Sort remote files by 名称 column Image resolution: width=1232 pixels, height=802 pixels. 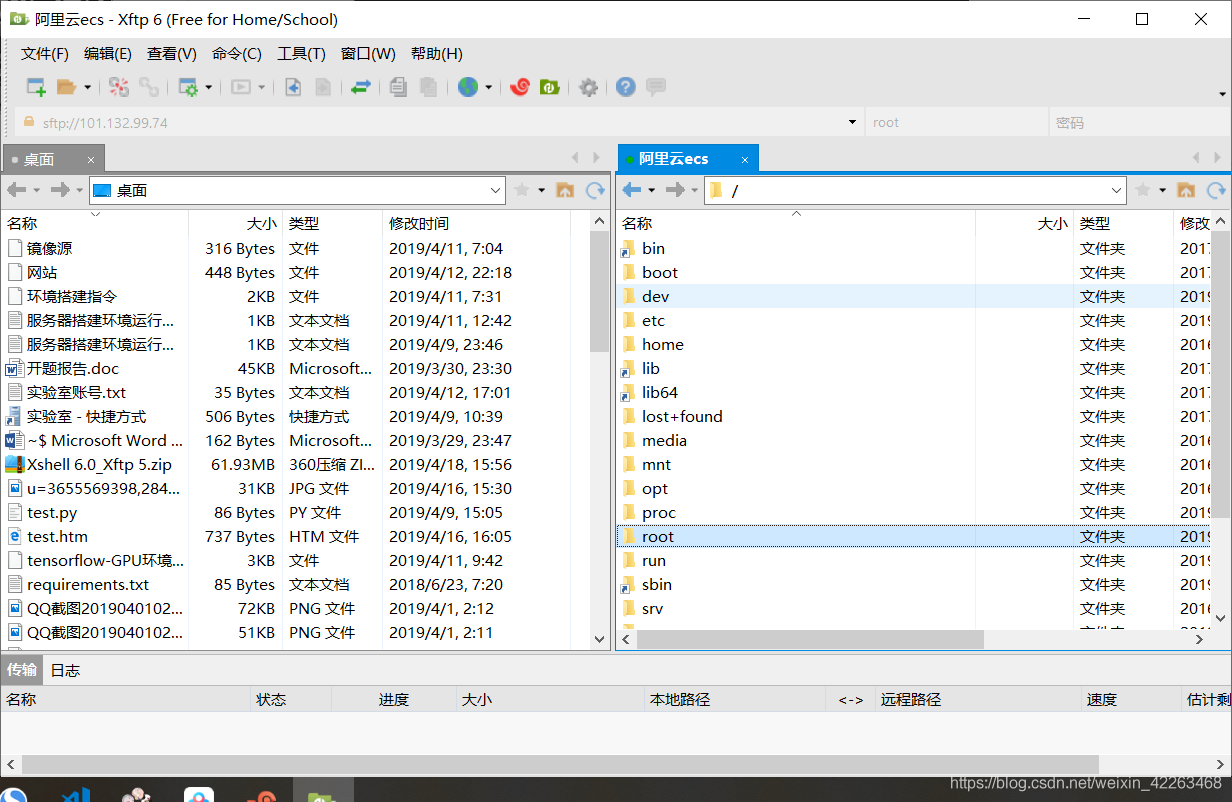tap(796, 224)
